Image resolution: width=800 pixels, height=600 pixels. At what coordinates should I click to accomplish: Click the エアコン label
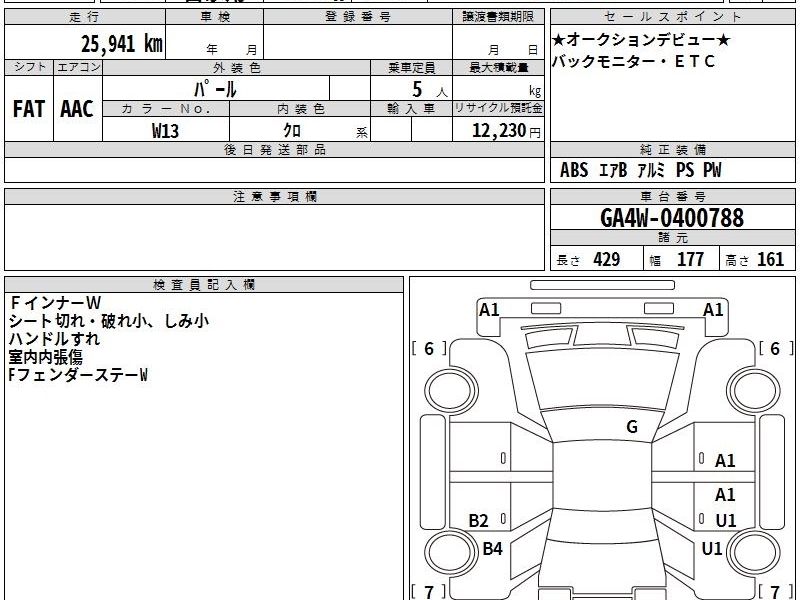[x=78, y=67]
